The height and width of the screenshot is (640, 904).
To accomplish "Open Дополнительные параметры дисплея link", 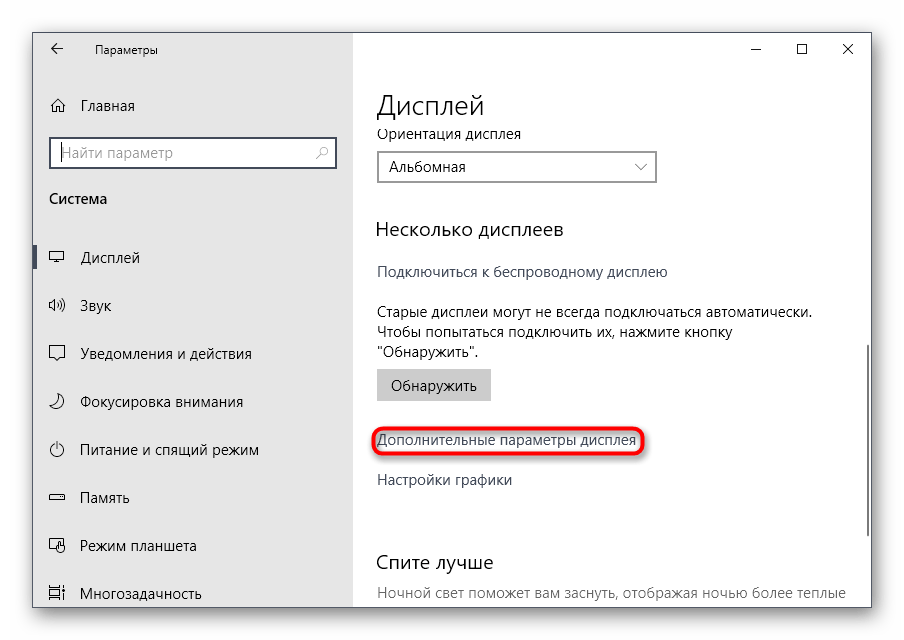I will pos(506,440).
